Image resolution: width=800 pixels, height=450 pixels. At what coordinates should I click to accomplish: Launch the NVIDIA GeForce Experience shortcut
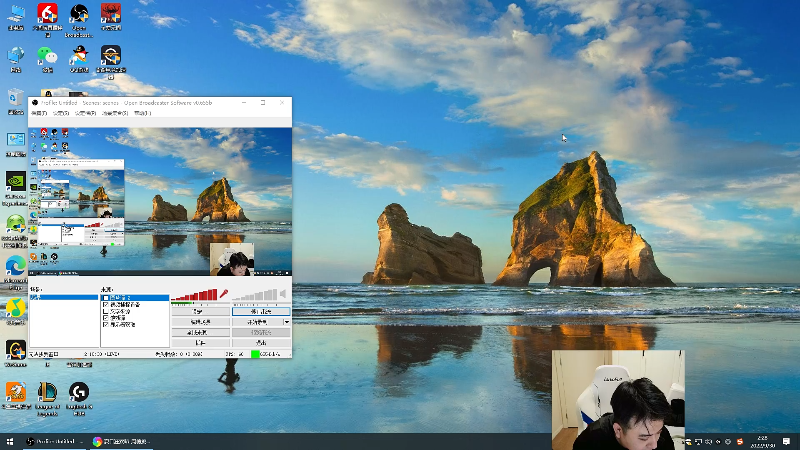(16, 187)
